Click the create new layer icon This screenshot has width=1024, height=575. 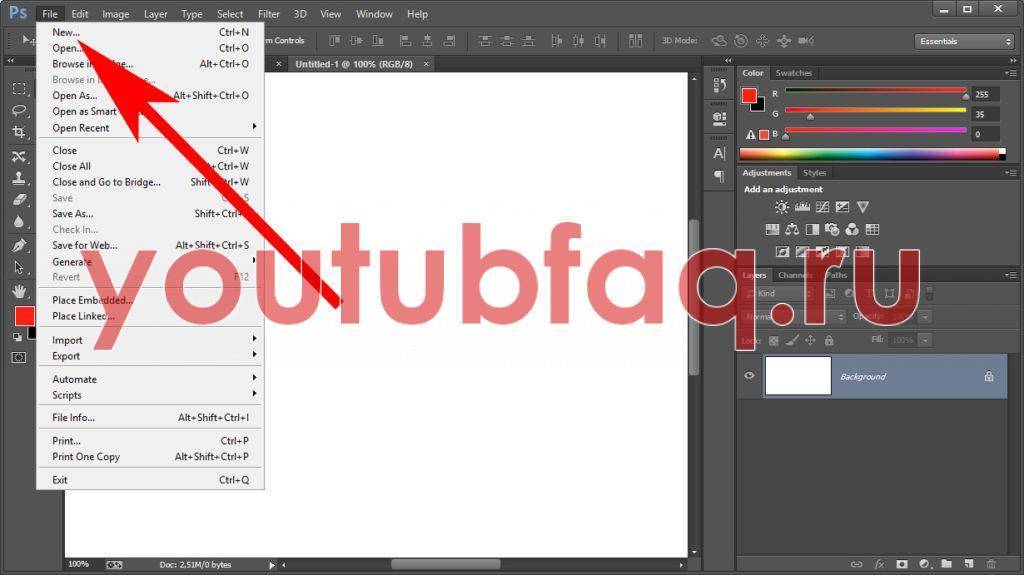tap(968, 564)
